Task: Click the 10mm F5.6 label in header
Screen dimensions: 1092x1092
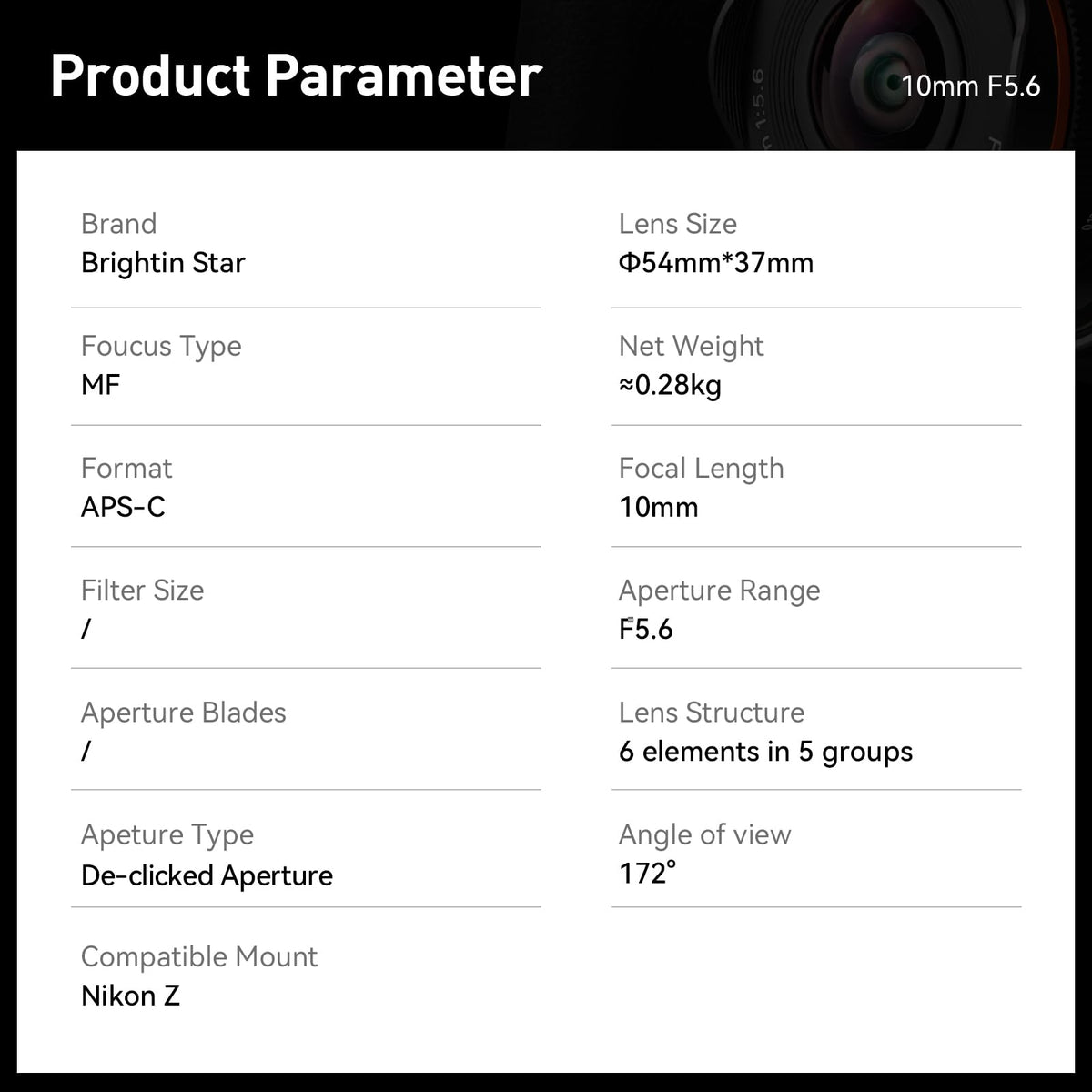Action: [970, 86]
